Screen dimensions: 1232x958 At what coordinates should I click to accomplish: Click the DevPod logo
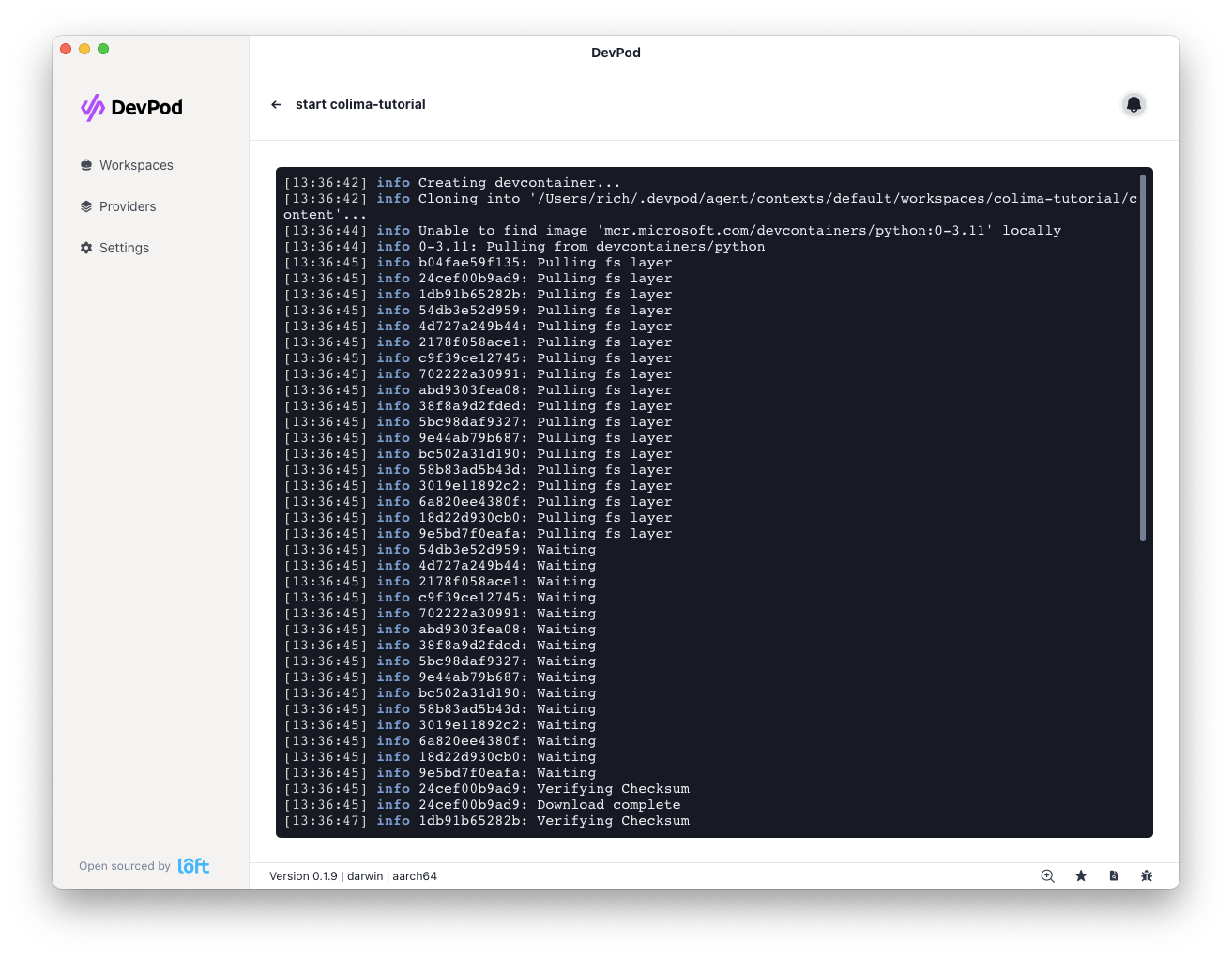tap(131, 108)
